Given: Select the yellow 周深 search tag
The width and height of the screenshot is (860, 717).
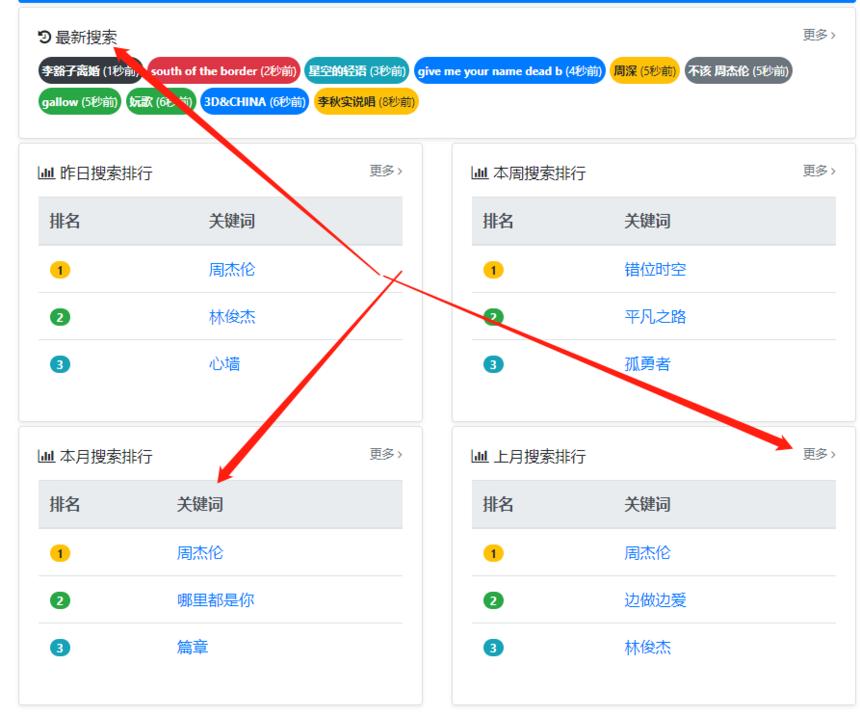Looking at the screenshot, I should coord(644,71).
